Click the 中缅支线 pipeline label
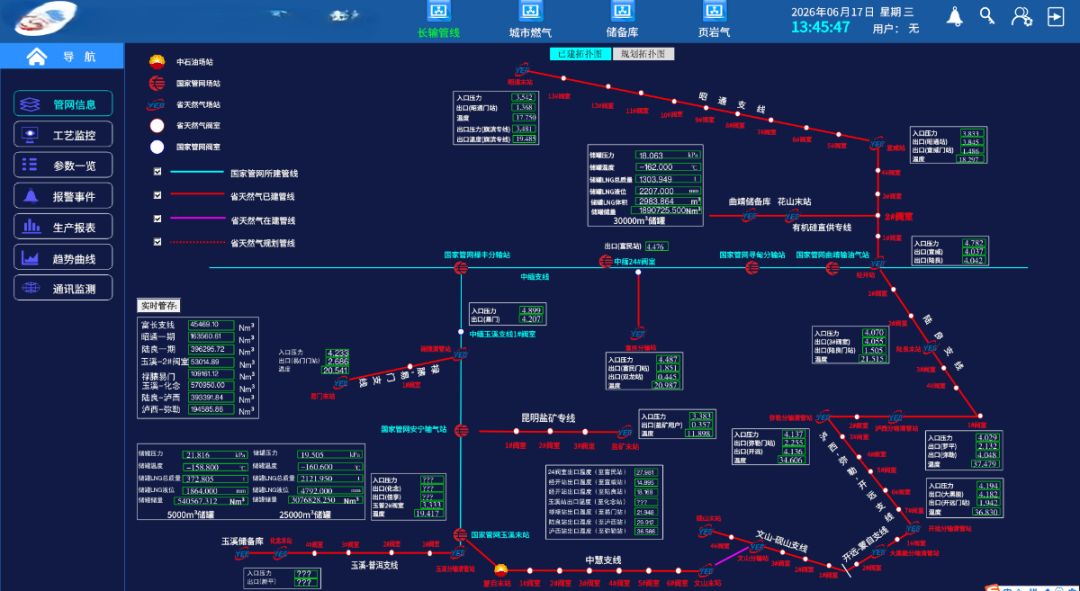 534,277
